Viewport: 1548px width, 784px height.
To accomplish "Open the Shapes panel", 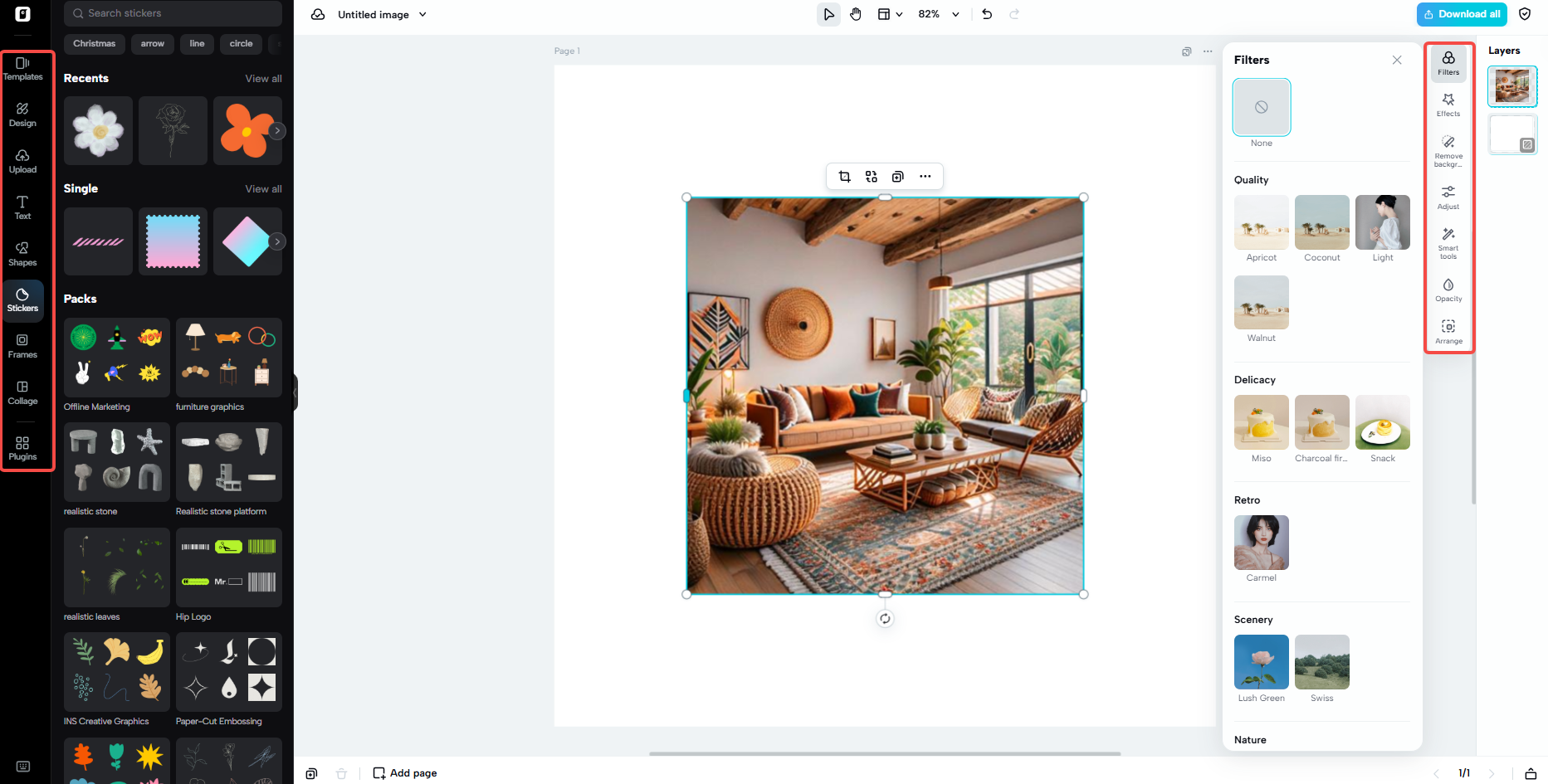I will [x=22, y=255].
